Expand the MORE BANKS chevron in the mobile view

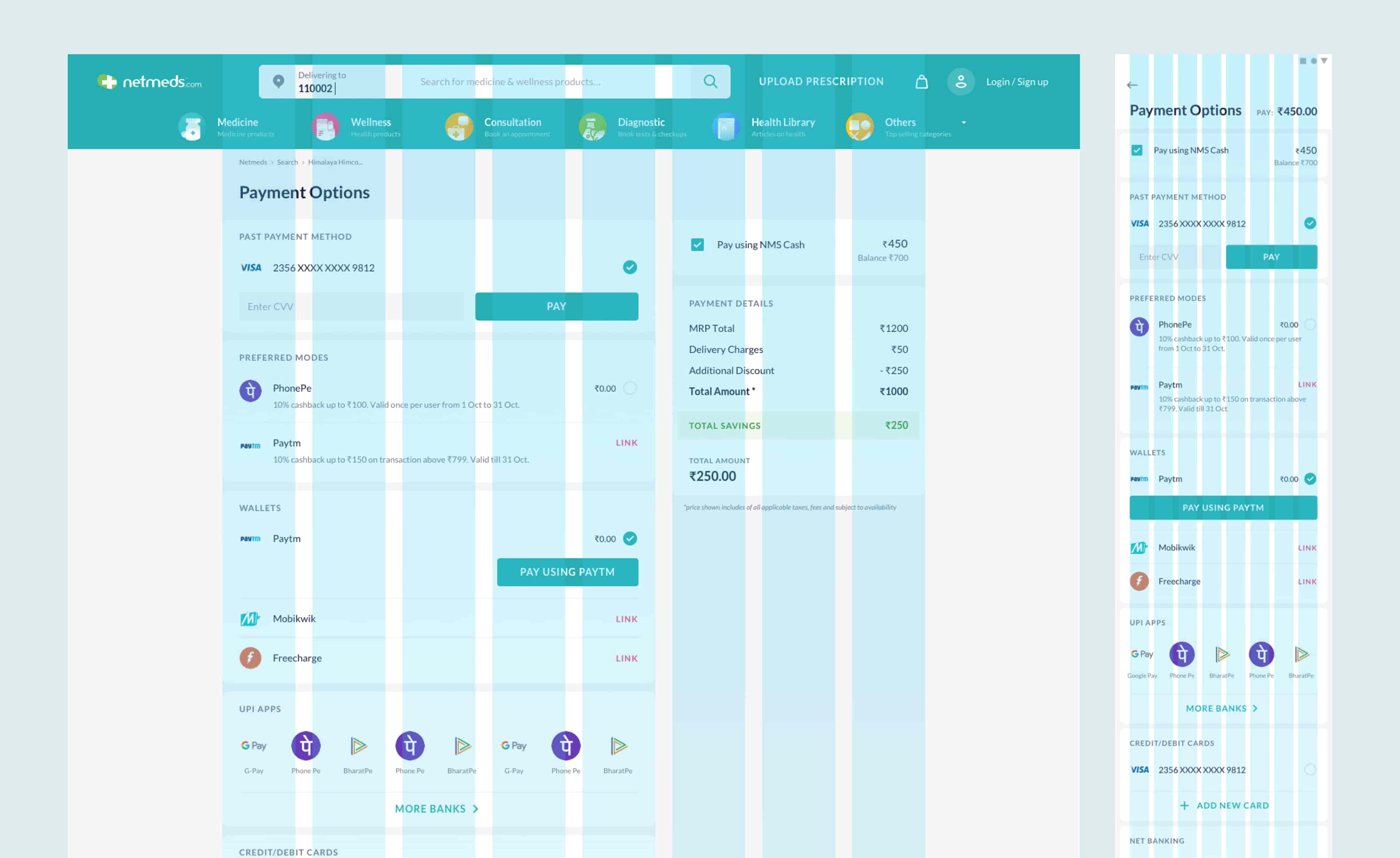(x=1255, y=709)
